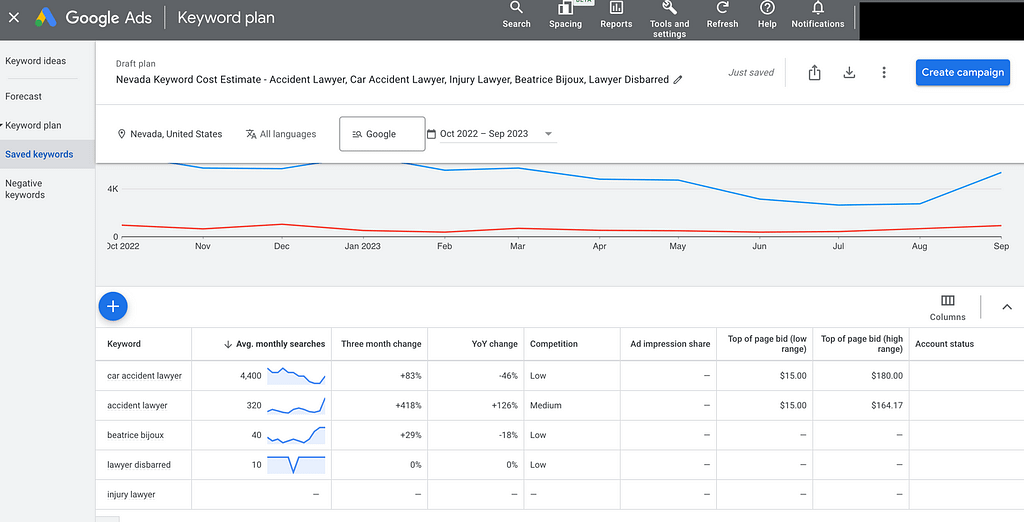Refresh the keyword plan data
1024x522 pixels.
coord(722,15)
